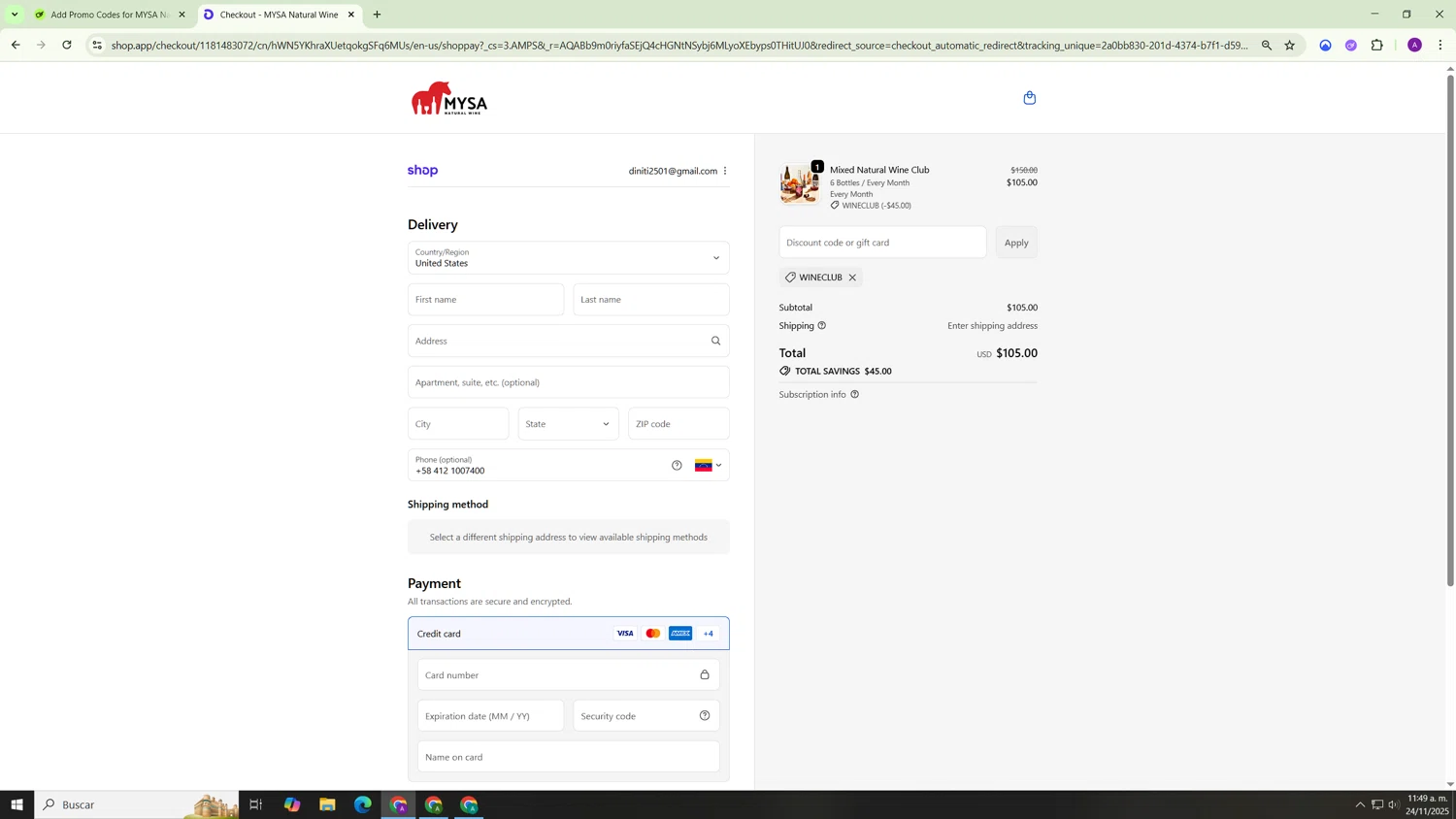Select the Checkout - MYSA Natural Wine tab

pos(280,15)
